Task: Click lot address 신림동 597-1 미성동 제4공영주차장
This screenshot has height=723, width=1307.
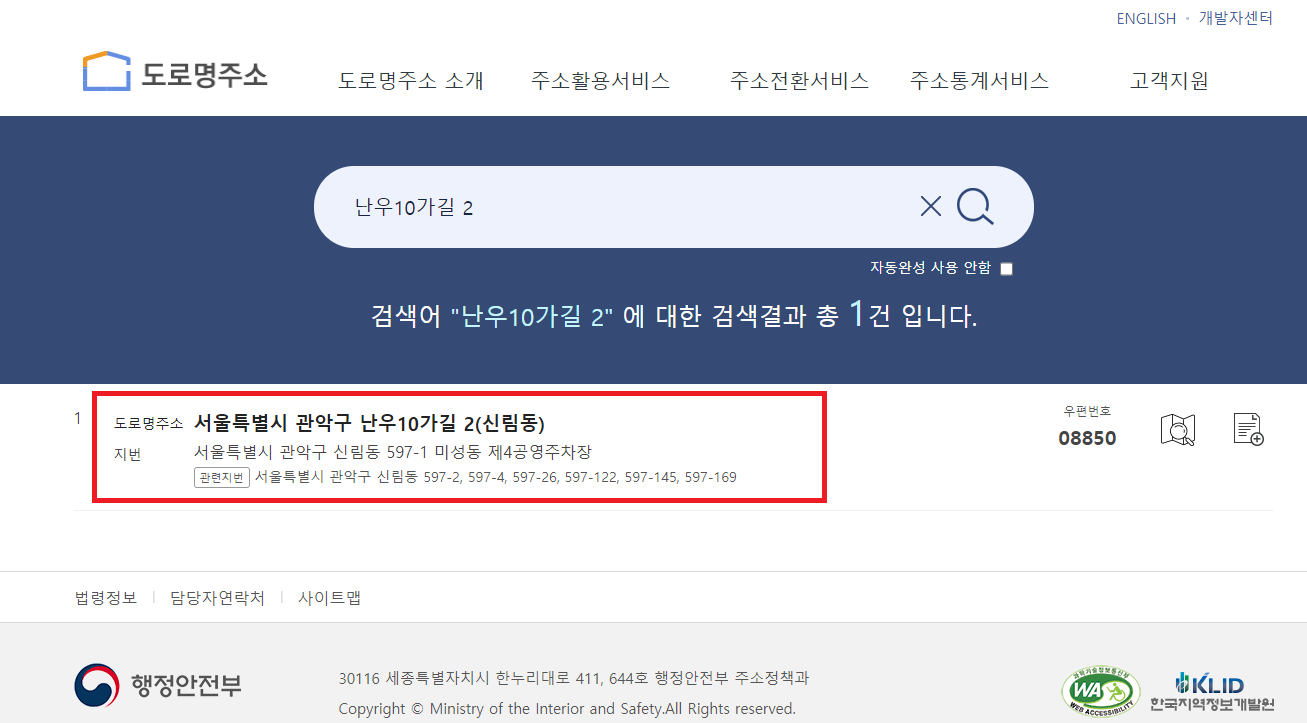Action: coord(393,452)
